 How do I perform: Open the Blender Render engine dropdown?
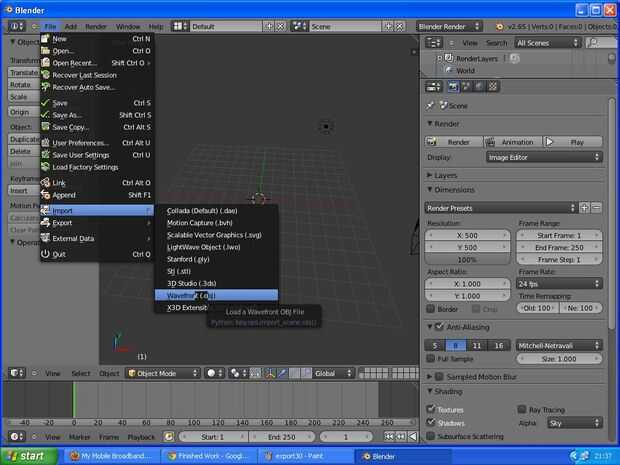(449, 26)
